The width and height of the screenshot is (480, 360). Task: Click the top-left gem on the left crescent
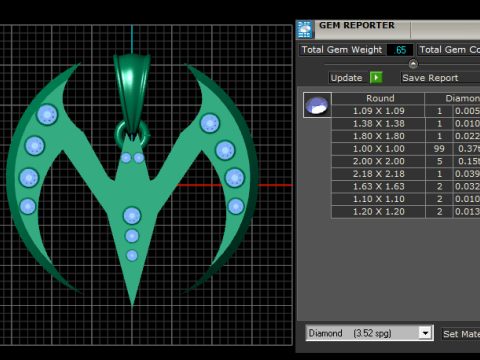click(47, 115)
